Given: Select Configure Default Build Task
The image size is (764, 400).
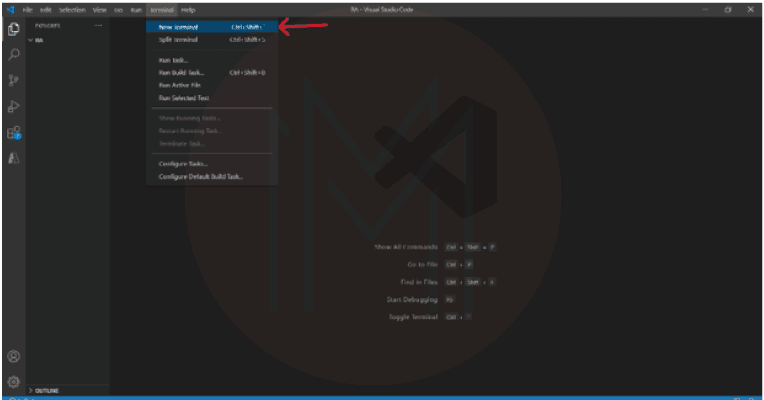Looking at the screenshot, I should 201,176.
